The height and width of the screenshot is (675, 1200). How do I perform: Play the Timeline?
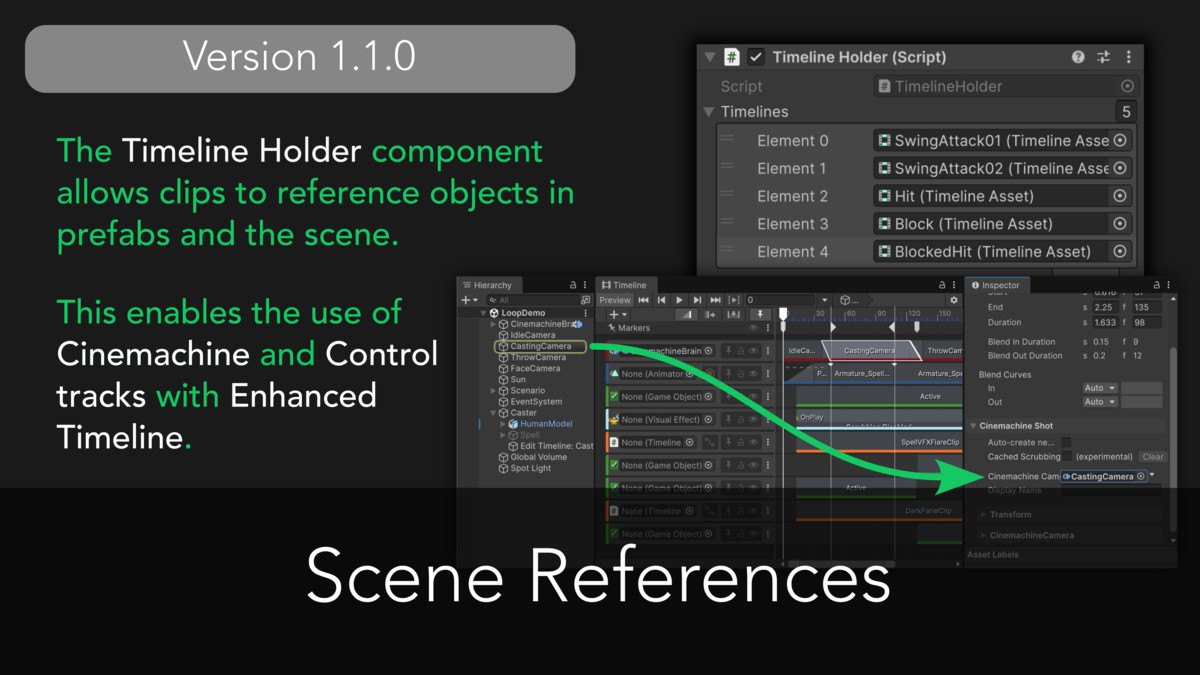tap(679, 300)
